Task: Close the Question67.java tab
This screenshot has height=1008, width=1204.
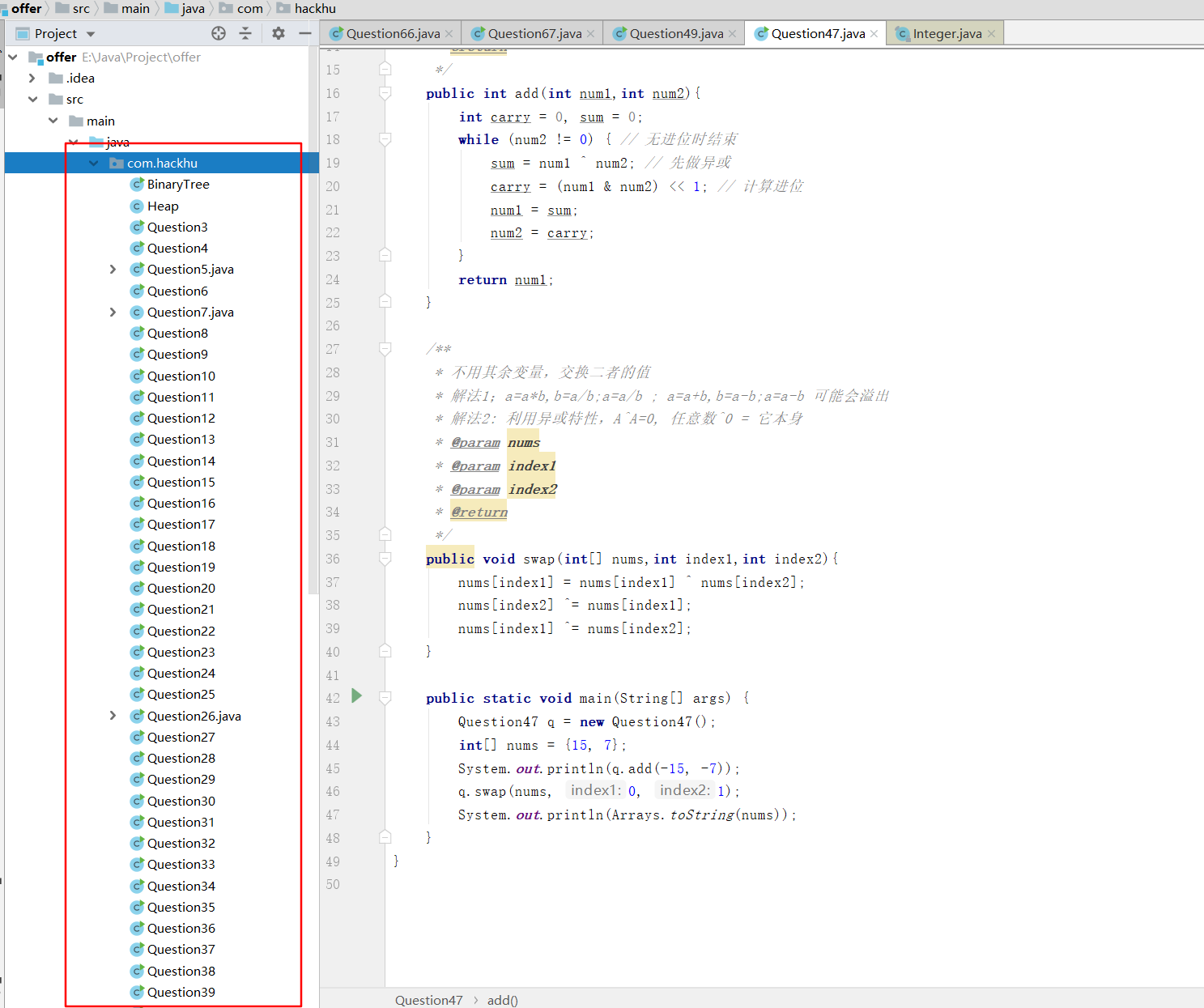Action: pos(590,34)
